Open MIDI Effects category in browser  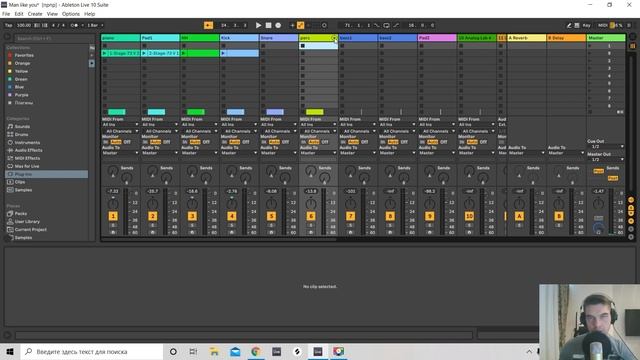tap(27, 158)
